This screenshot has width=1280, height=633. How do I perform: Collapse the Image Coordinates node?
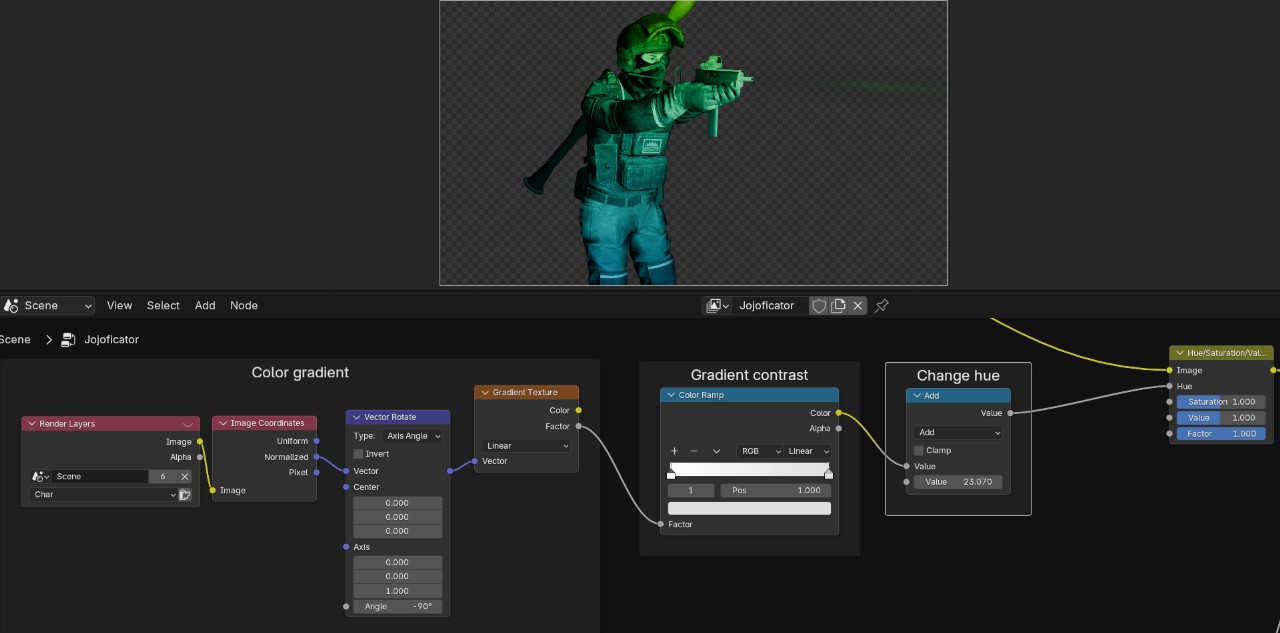pyautogui.click(x=222, y=423)
